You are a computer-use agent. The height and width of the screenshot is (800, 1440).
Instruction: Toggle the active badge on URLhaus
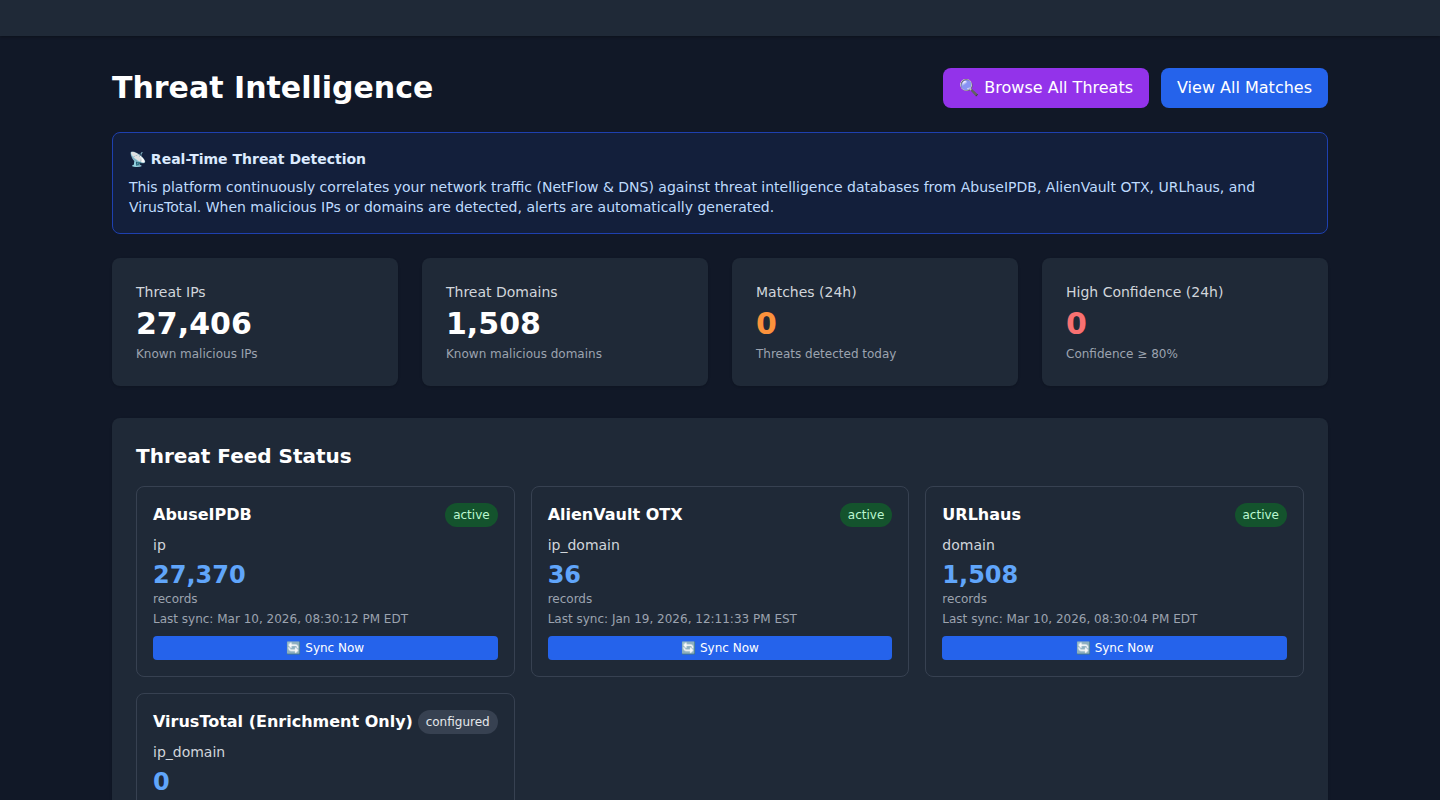tap(1260, 514)
